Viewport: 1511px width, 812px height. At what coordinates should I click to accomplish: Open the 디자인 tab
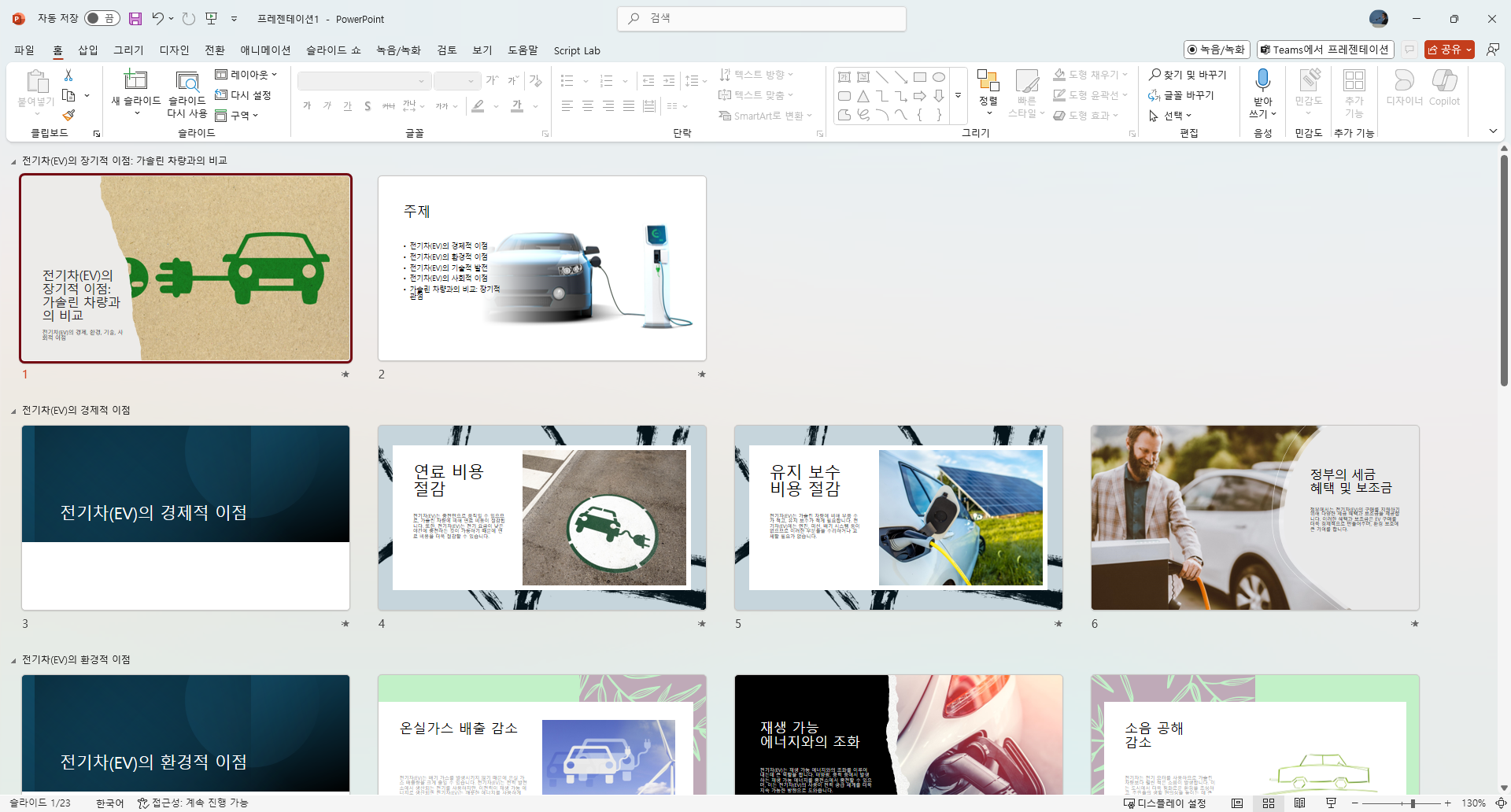pos(175,50)
